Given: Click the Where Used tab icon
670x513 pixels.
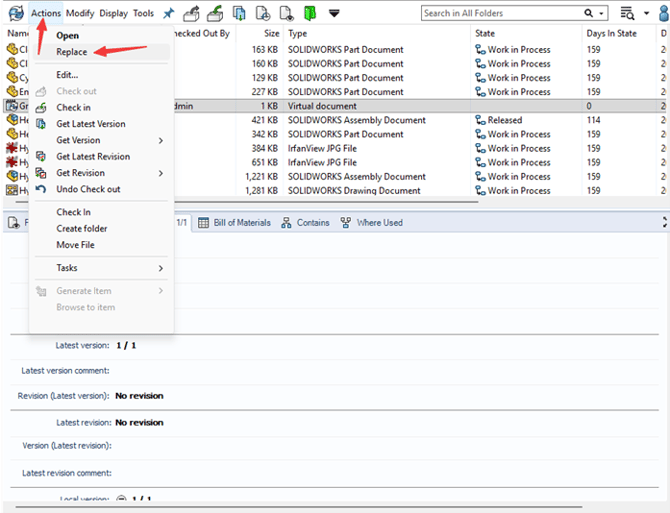Looking at the screenshot, I should [346, 223].
